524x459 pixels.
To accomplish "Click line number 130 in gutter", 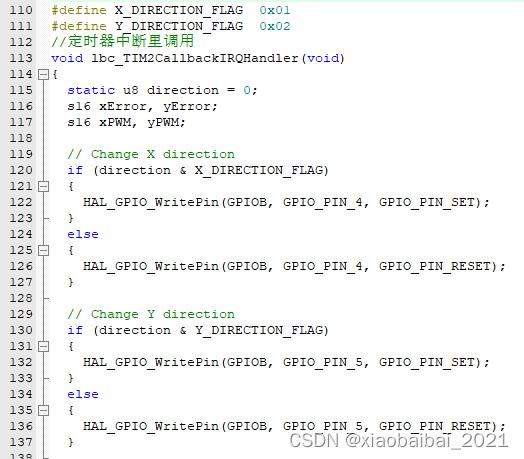I will click(x=21, y=330).
